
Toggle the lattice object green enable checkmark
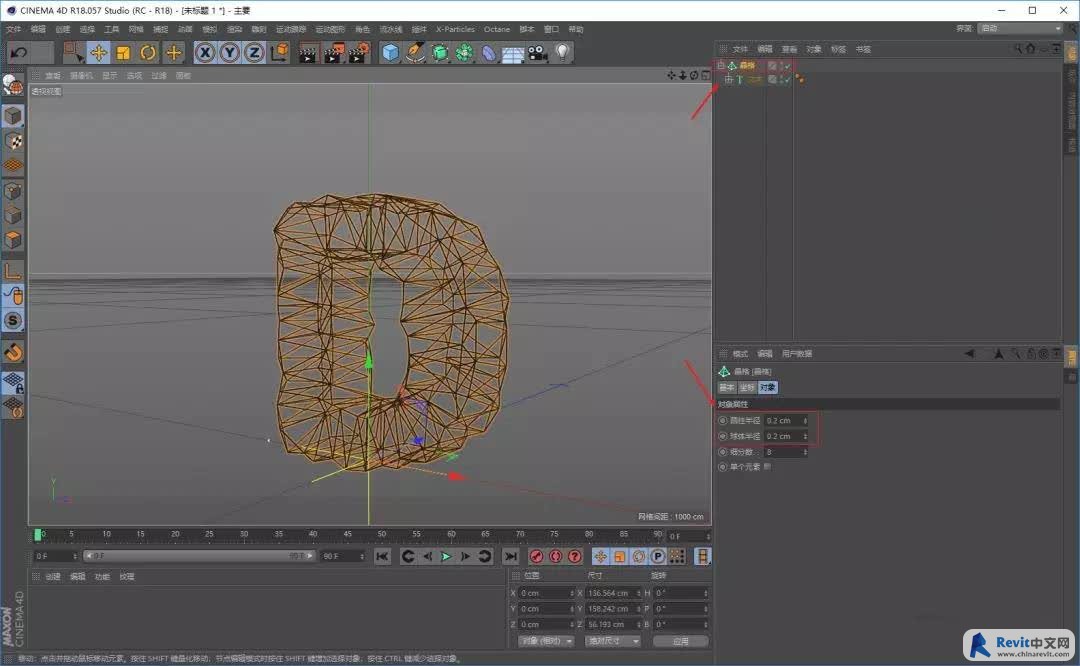[x=787, y=66]
